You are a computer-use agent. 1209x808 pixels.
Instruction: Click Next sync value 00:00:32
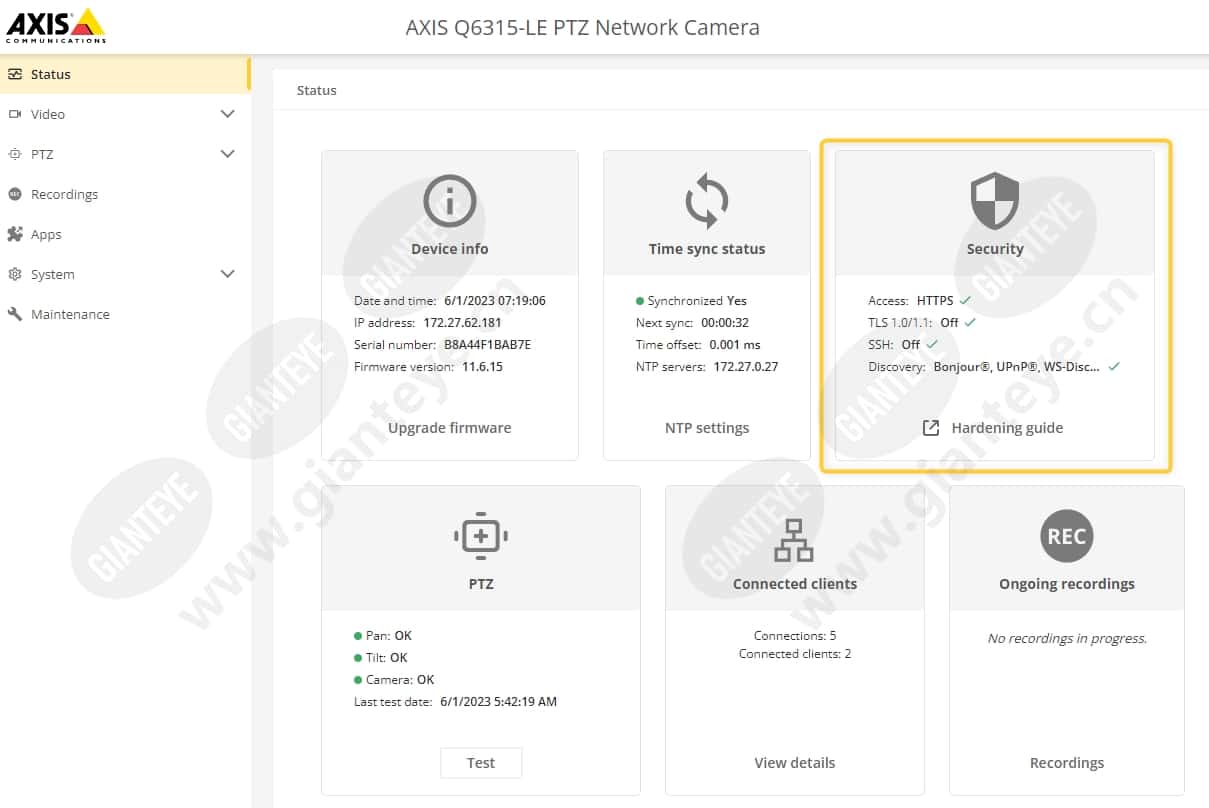pos(725,323)
